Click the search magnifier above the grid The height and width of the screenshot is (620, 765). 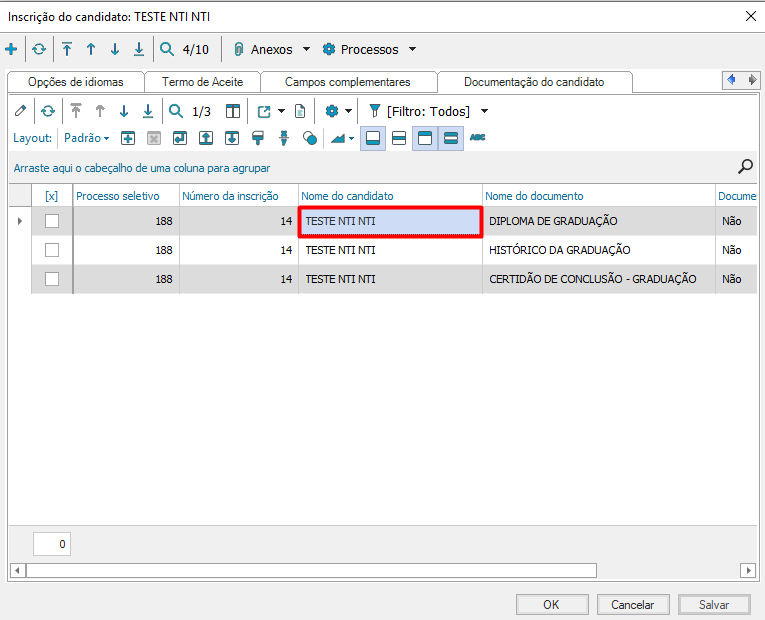click(745, 167)
